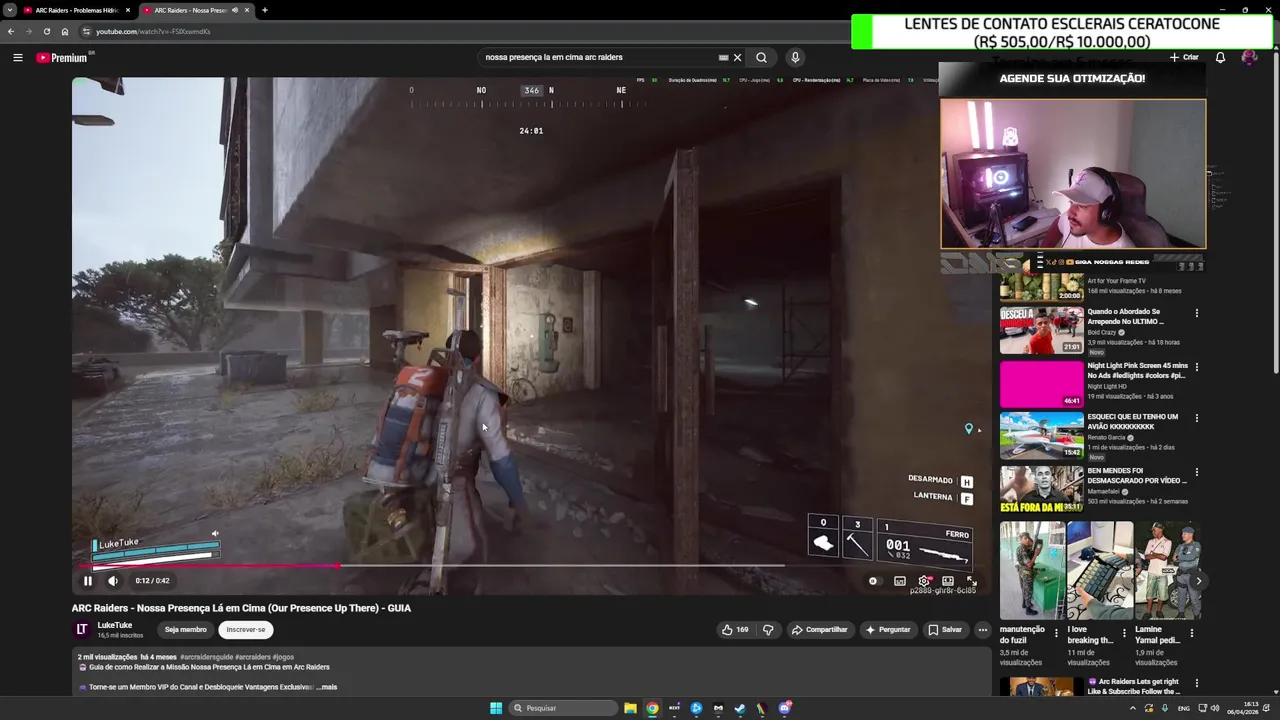The width and height of the screenshot is (1280, 720).
Task: Mute the video using the volume icon
Action: point(113,581)
